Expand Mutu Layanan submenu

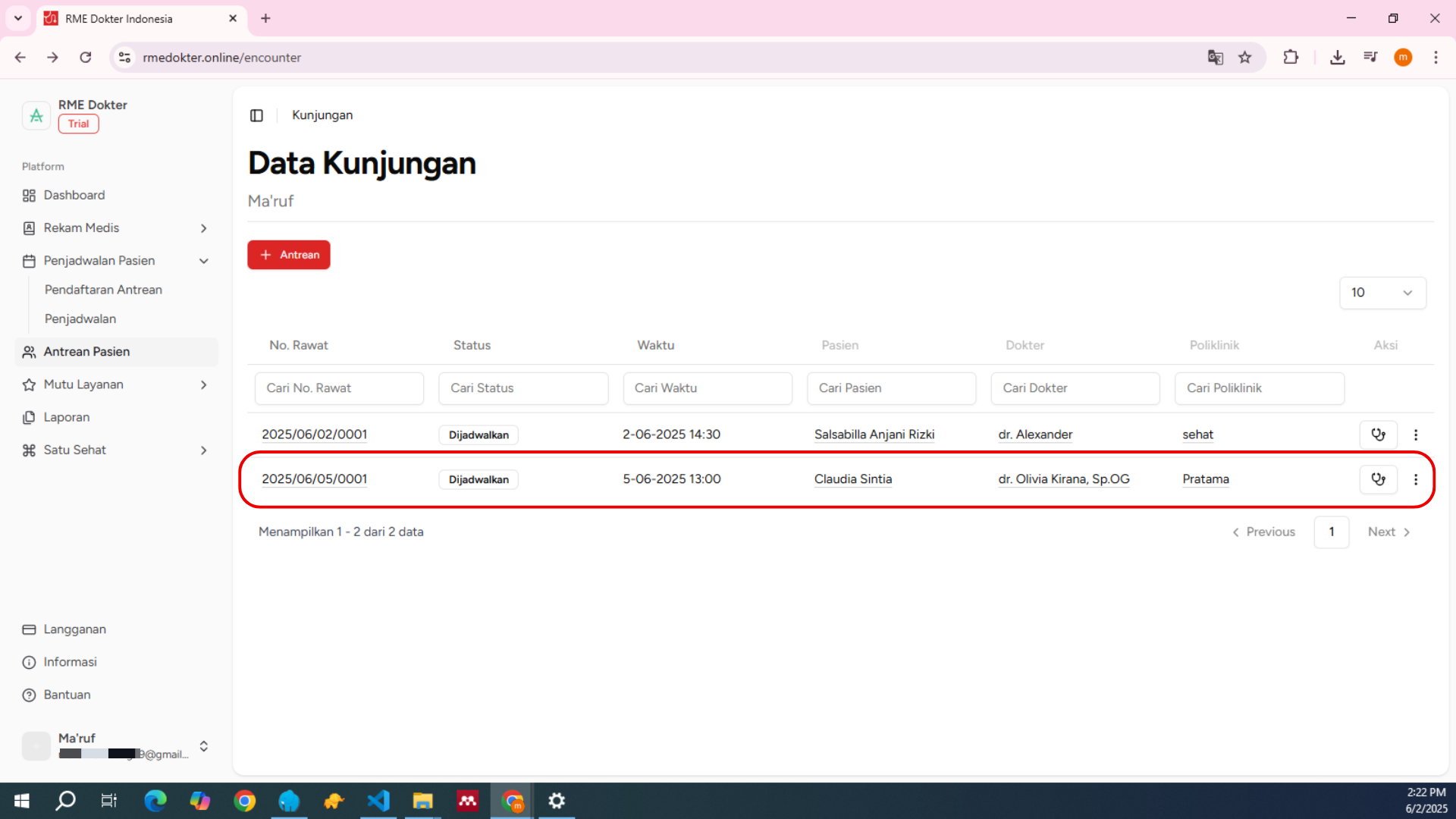[203, 385]
